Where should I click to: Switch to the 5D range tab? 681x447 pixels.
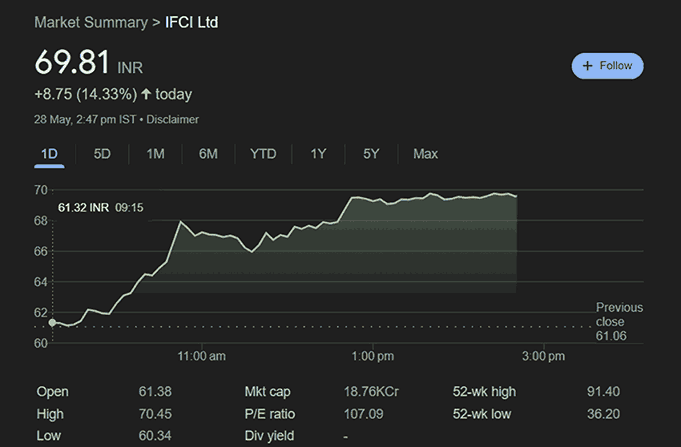tap(102, 154)
